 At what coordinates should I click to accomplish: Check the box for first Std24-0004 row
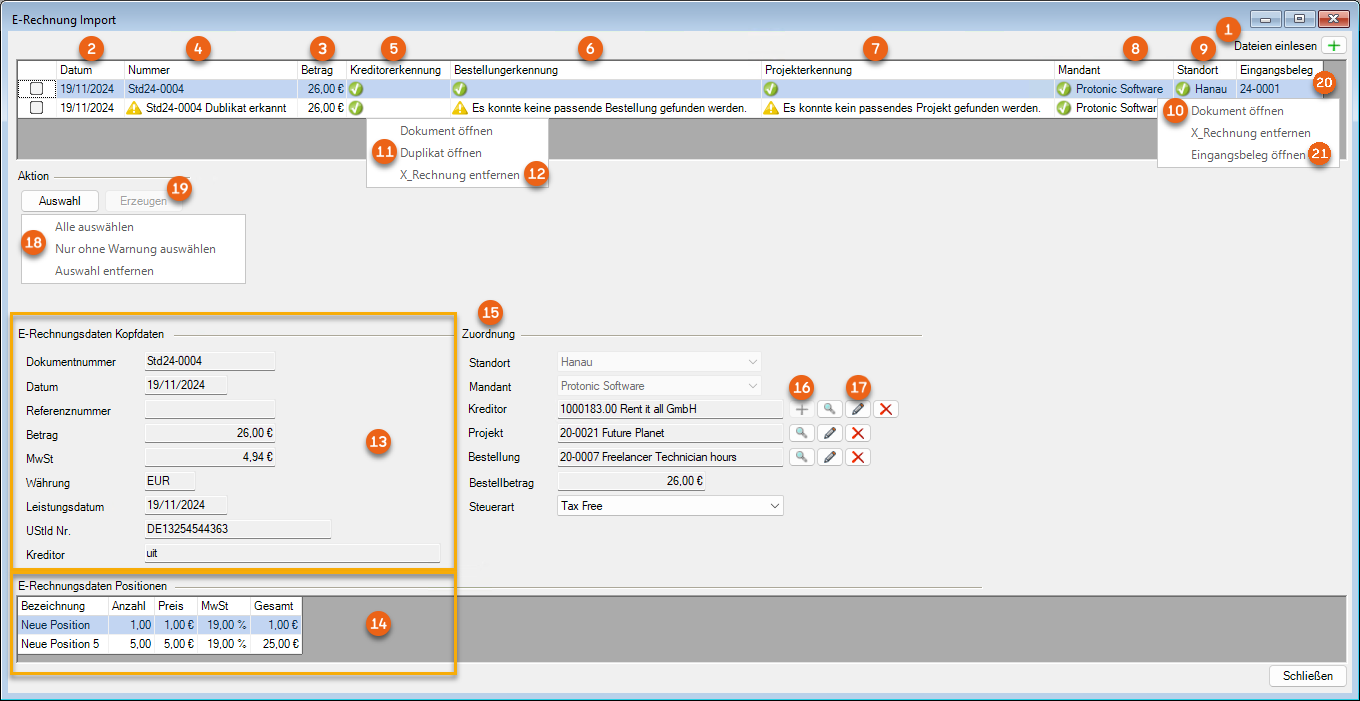(x=37, y=89)
